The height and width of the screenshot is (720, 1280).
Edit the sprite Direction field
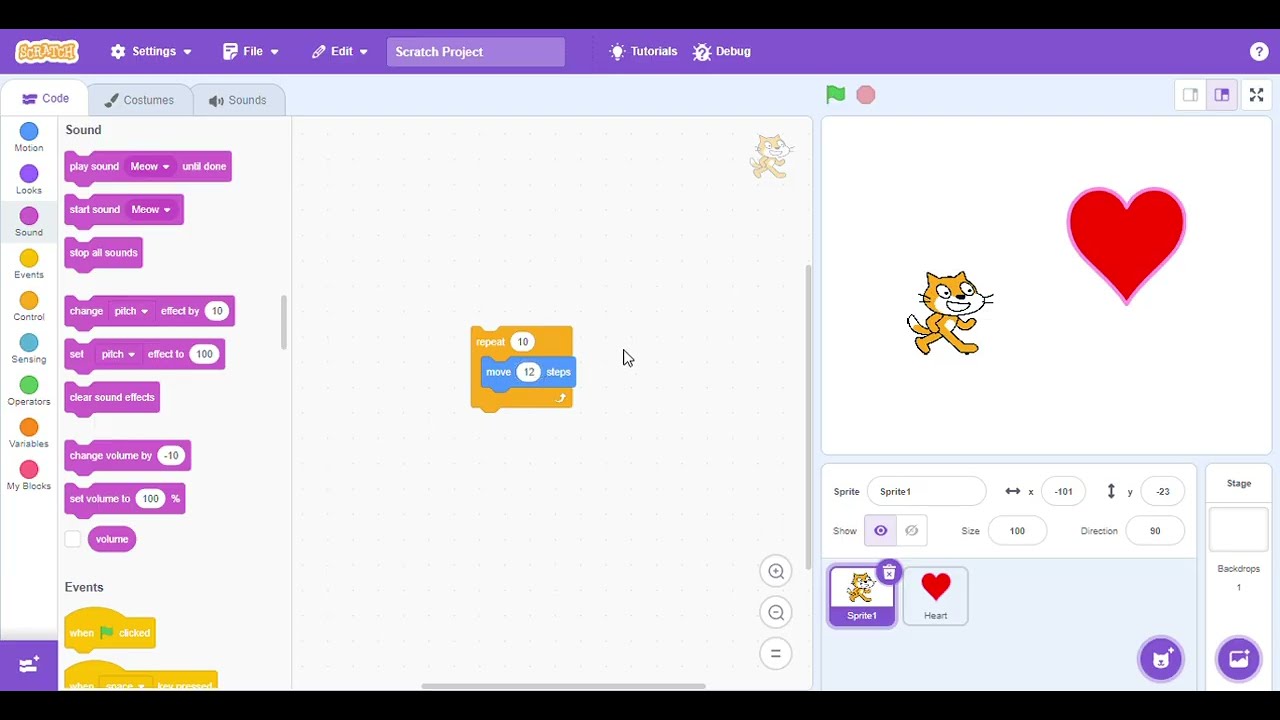(1155, 531)
